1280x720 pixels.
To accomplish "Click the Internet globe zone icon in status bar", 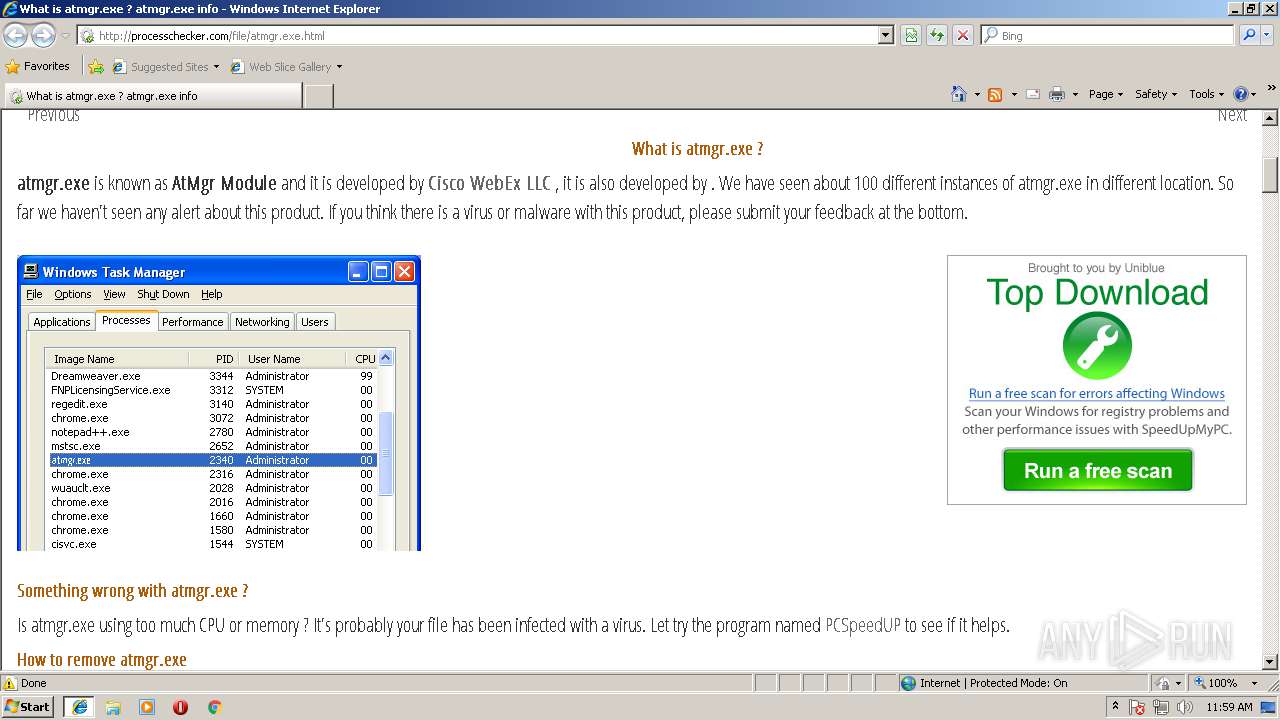I will pyautogui.click(x=908, y=683).
